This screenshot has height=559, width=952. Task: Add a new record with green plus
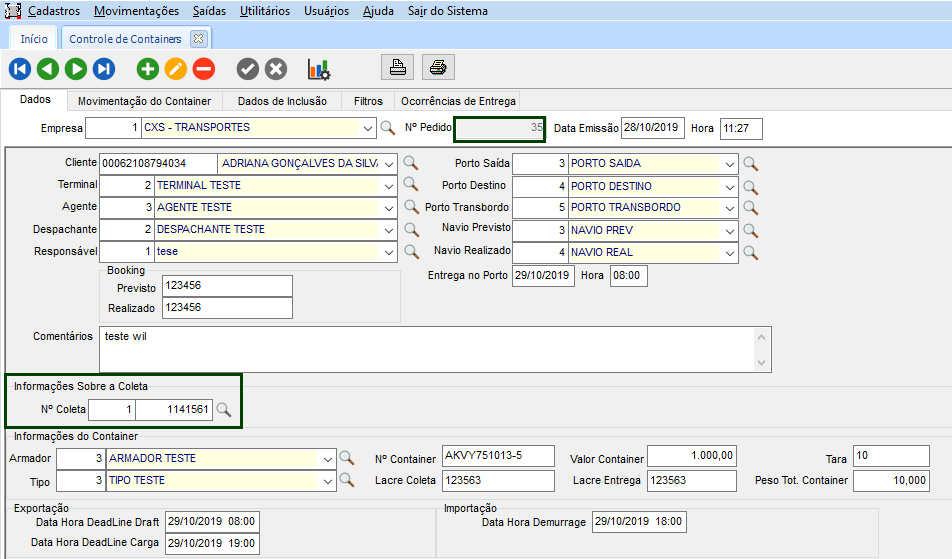coord(148,69)
